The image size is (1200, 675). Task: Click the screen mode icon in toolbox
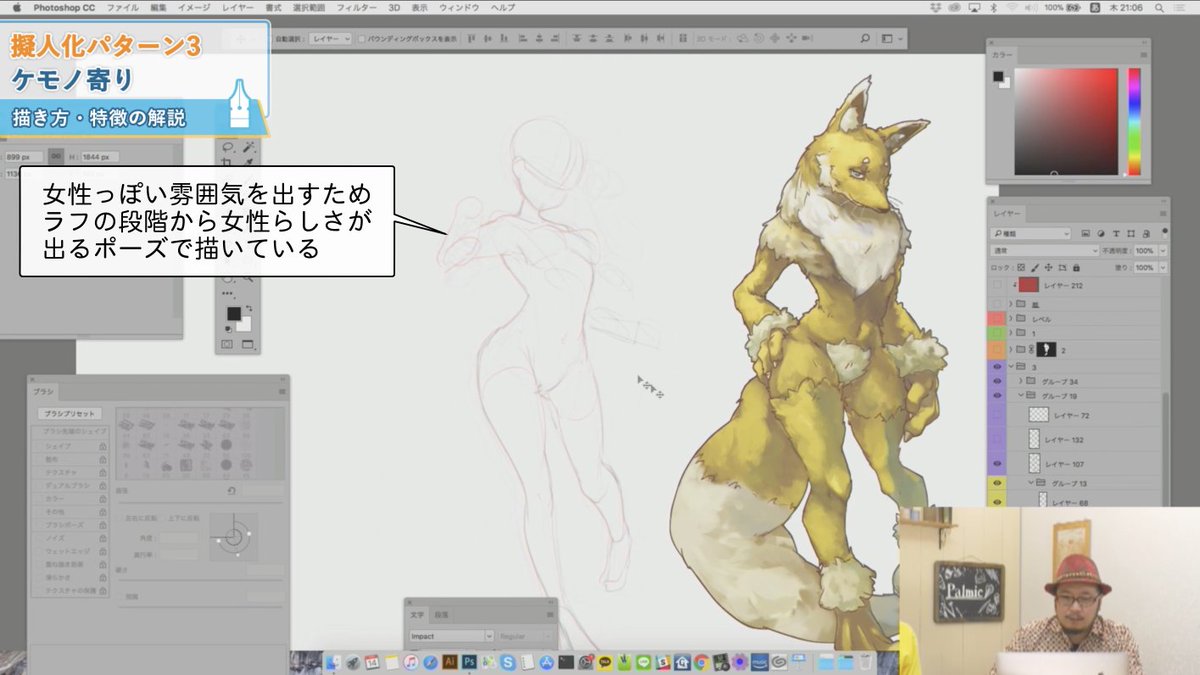tap(248, 344)
